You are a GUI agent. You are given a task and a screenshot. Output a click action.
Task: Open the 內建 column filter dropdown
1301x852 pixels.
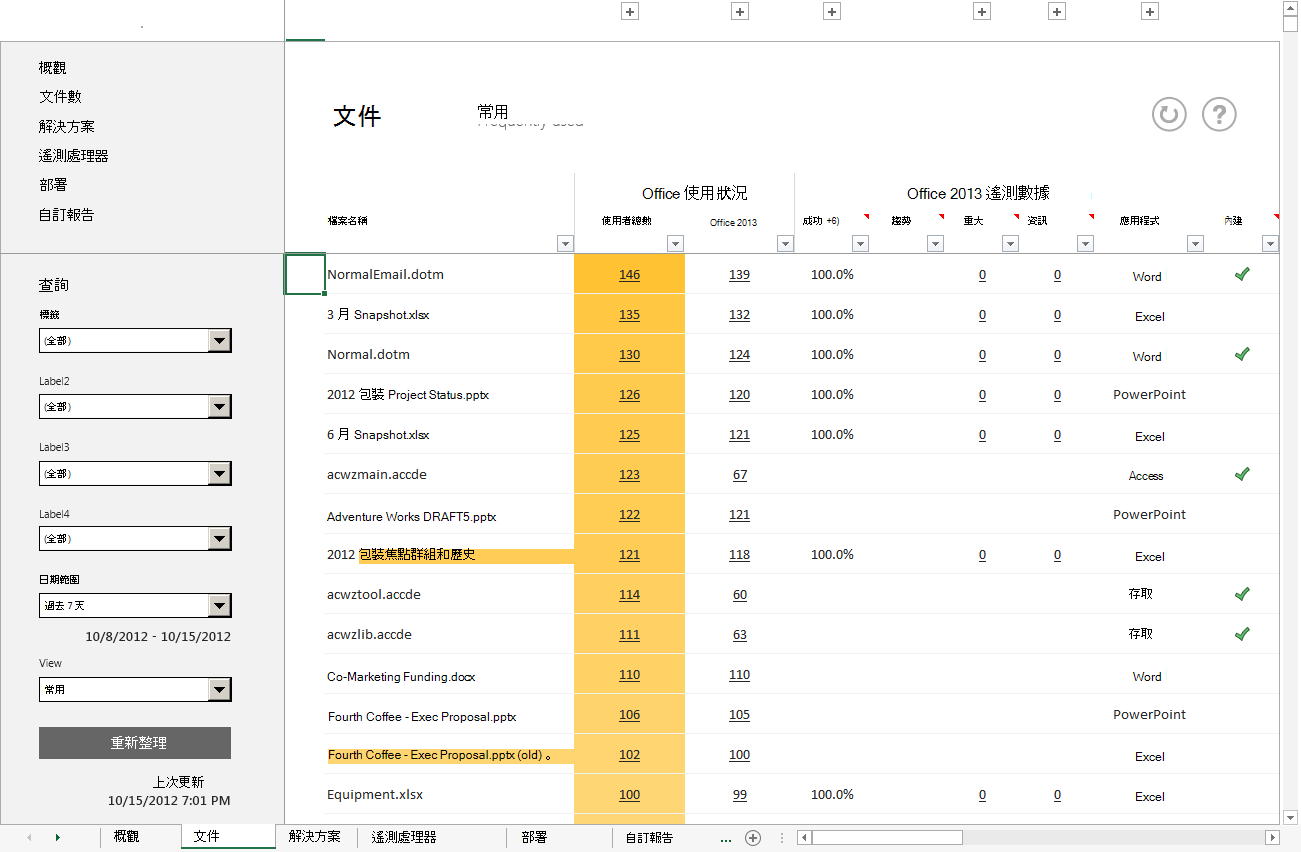[x=1270, y=243]
